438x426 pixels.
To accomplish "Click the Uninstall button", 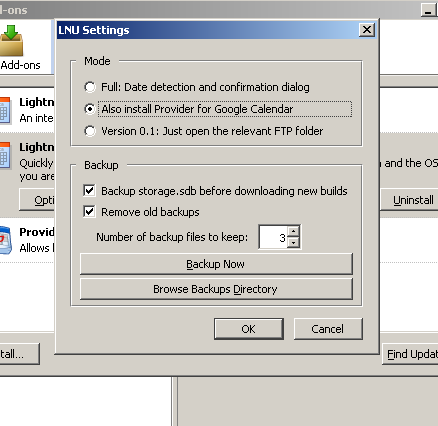I will point(410,200).
